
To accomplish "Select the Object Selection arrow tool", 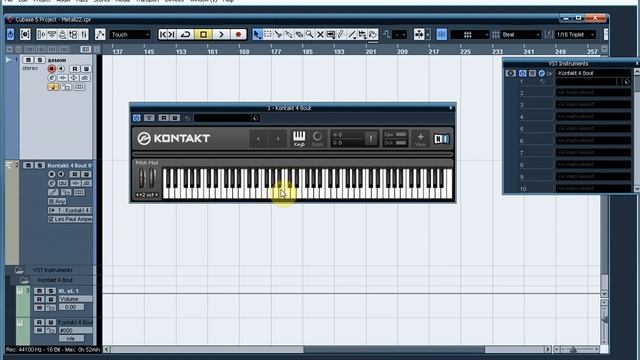I will coord(257,35).
